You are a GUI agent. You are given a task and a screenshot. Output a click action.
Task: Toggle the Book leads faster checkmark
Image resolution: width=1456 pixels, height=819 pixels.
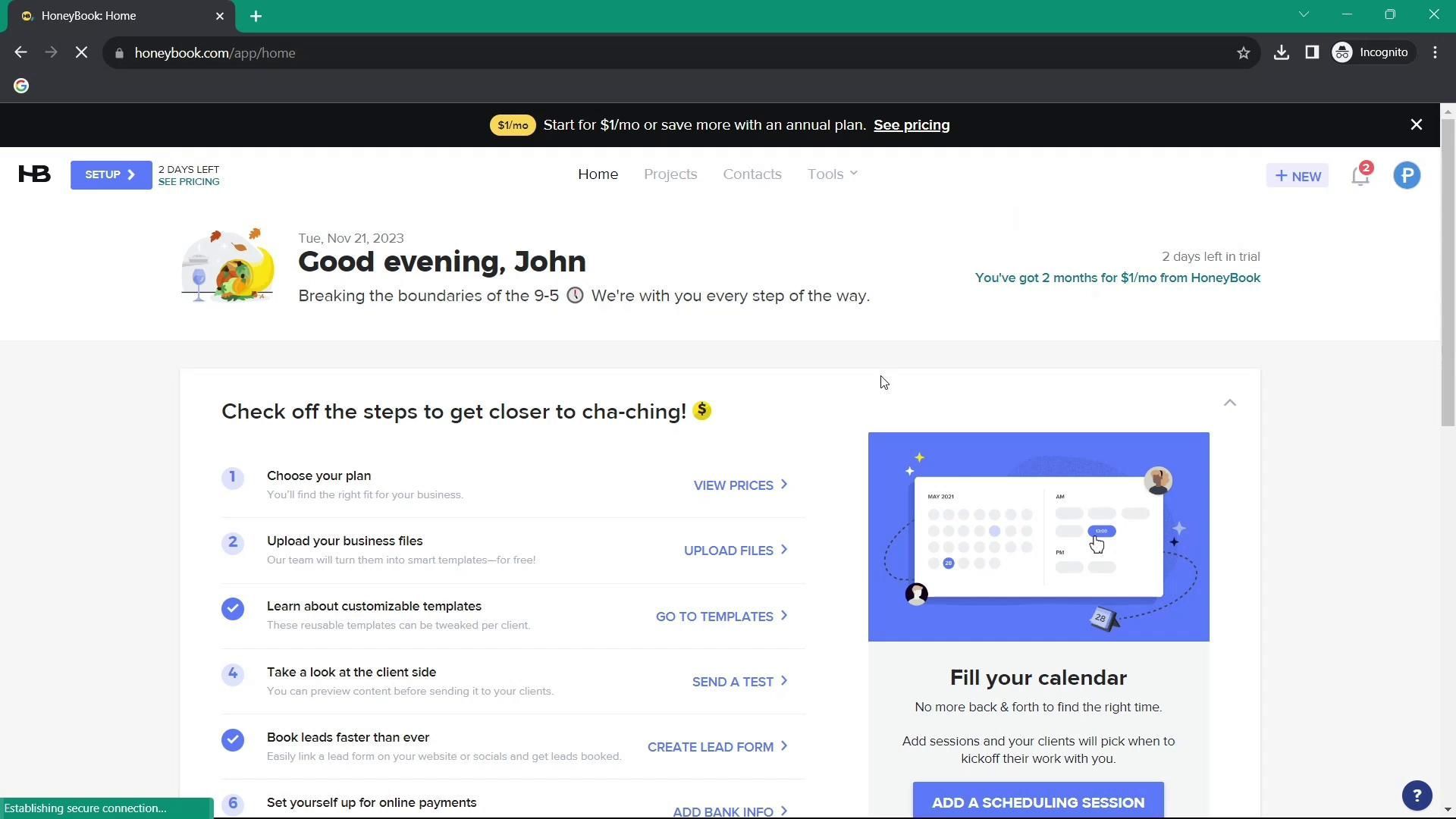click(233, 740)
